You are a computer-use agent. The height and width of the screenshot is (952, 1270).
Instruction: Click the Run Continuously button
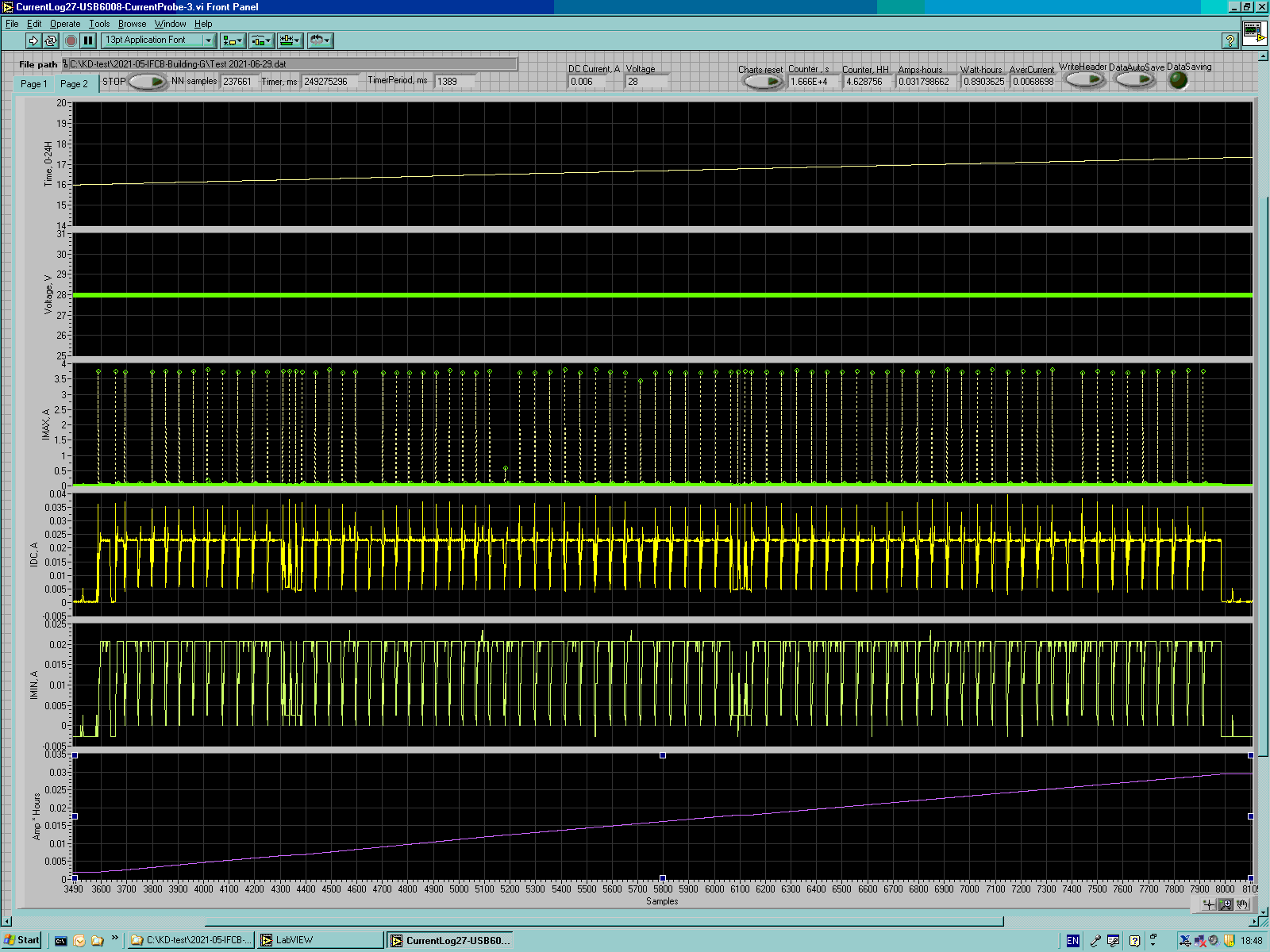[51, 40]
